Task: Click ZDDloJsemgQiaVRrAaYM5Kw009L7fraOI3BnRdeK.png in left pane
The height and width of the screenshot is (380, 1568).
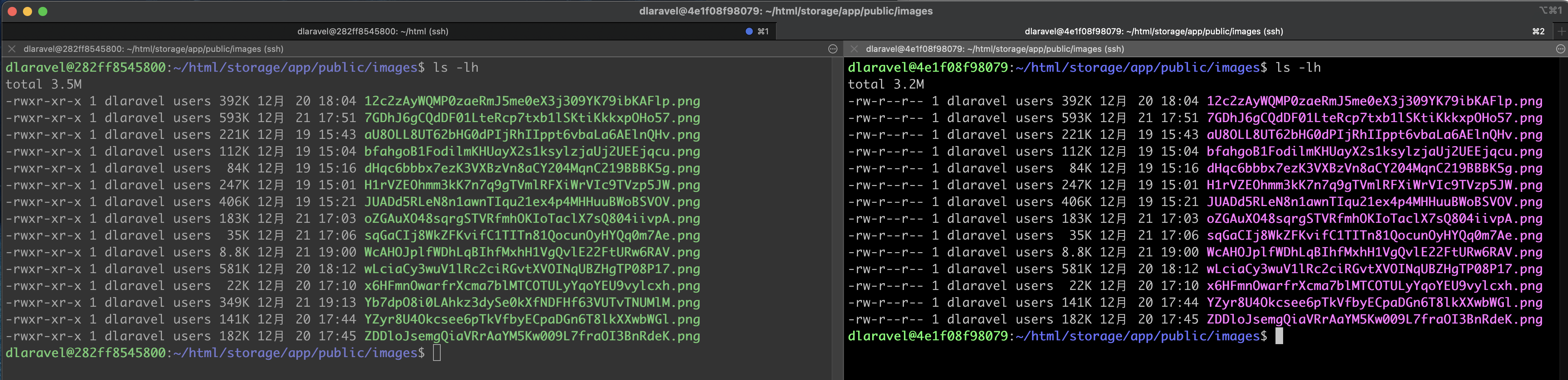Action: (x=532, y=336)
